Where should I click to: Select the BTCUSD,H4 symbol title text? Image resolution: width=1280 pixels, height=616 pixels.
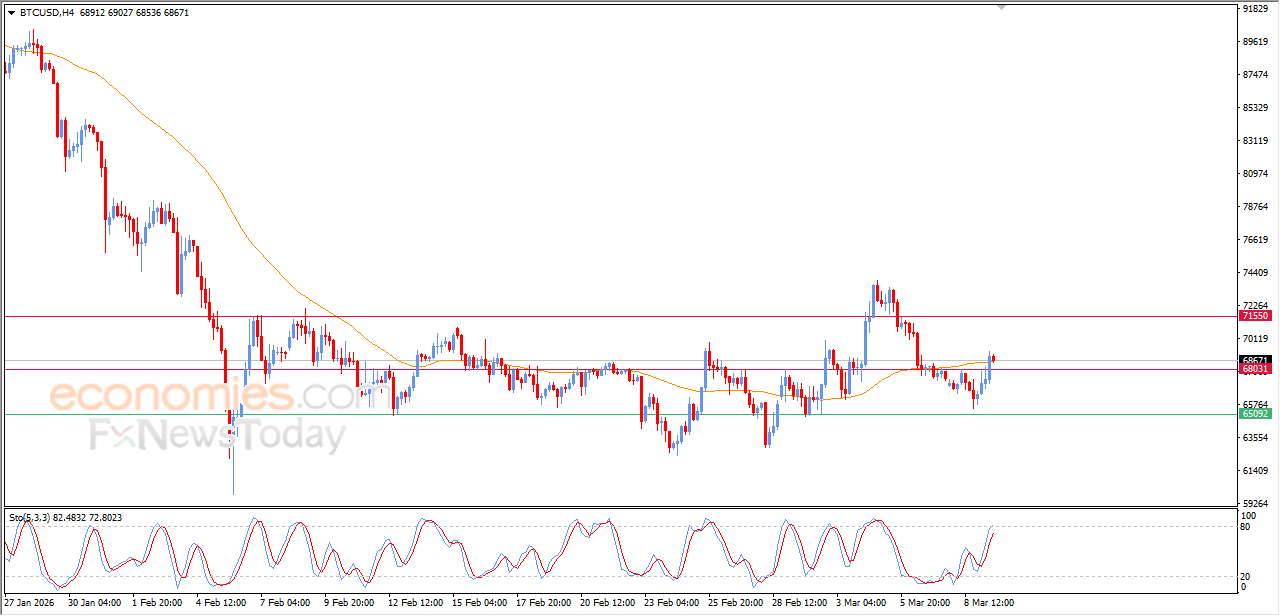46,13
